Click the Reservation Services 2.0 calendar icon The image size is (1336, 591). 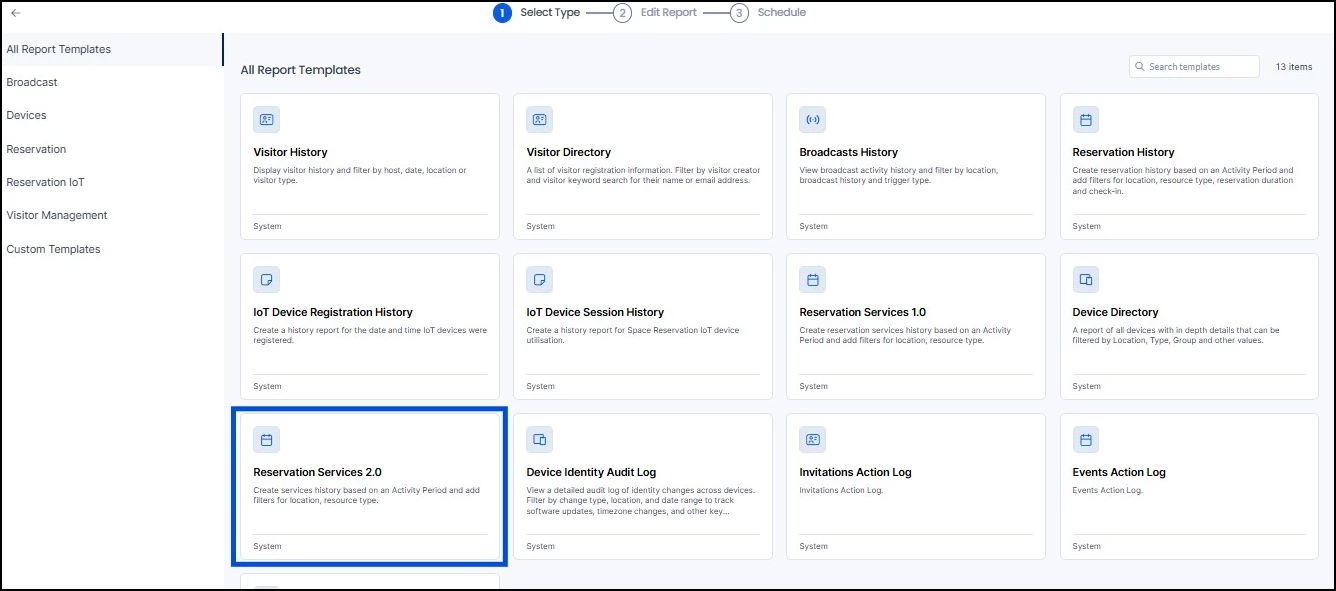pyautogui.click(x=266, y=440)
